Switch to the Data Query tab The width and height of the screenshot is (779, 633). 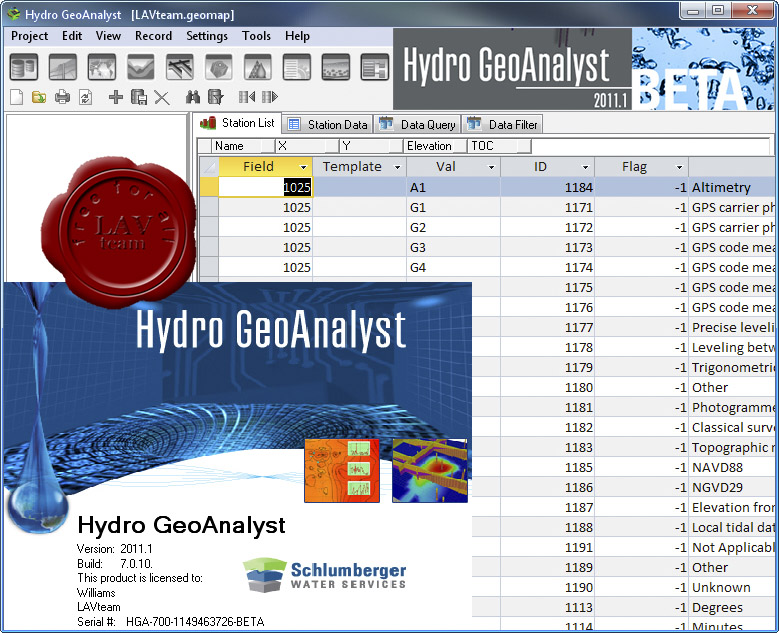click(x=417, y=124)
